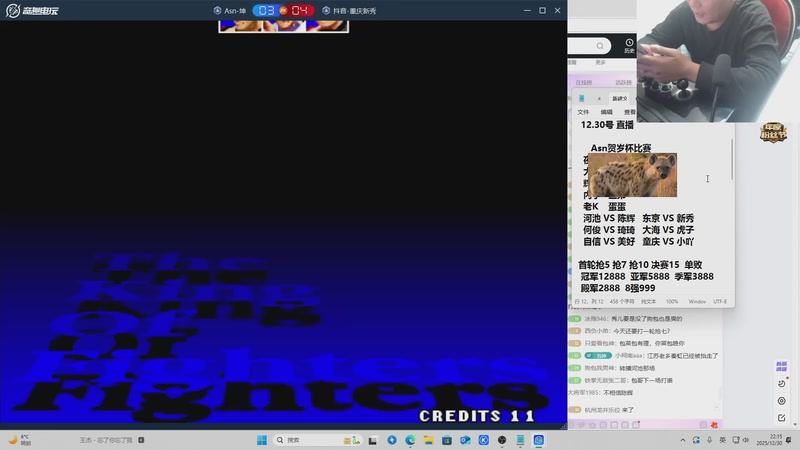Open the Notepad taskbar icon
The width and height of the screenshot is (800, 450).
pyautogui.click(x=520, y=440)
